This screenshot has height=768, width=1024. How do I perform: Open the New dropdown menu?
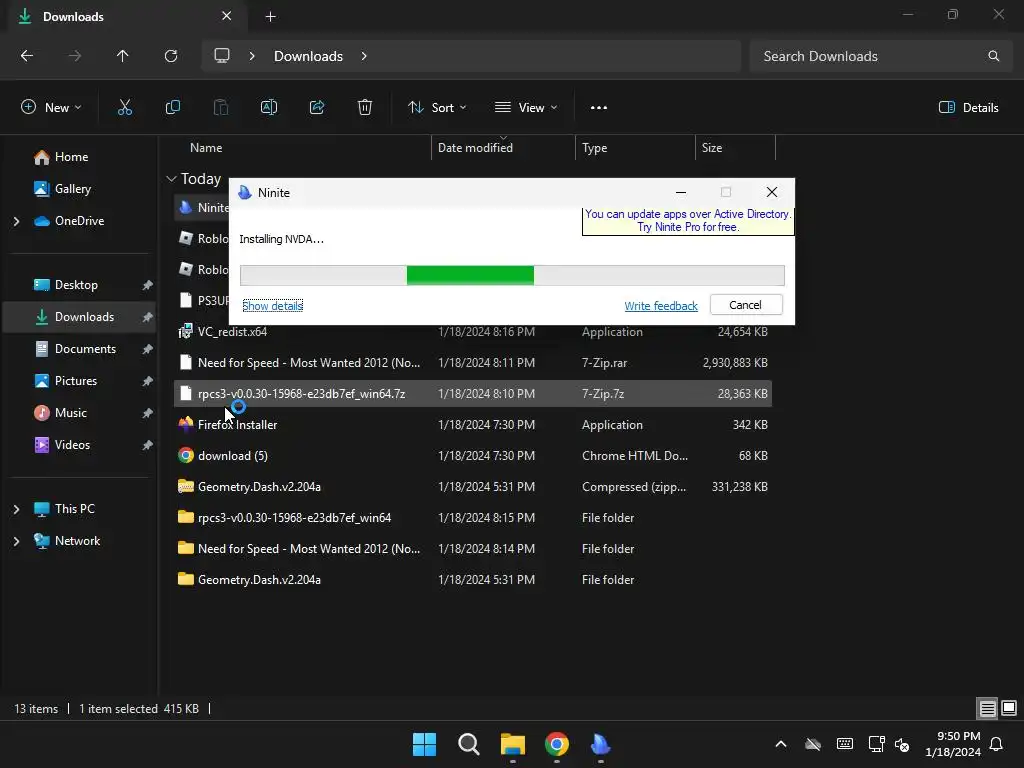[x=52, y=108]
